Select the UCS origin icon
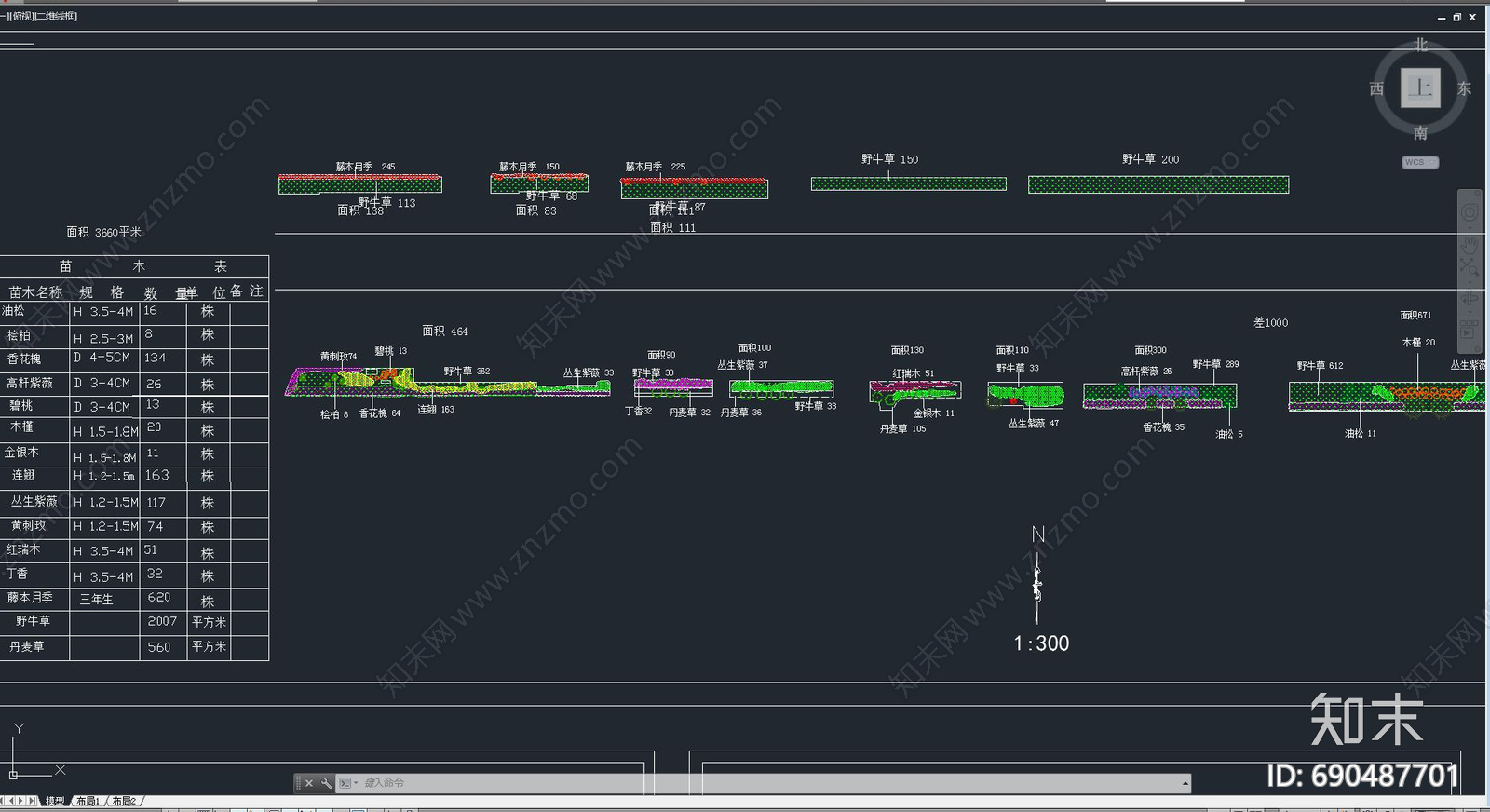This screenshot has width=1490, height=812. coord(13,775)
